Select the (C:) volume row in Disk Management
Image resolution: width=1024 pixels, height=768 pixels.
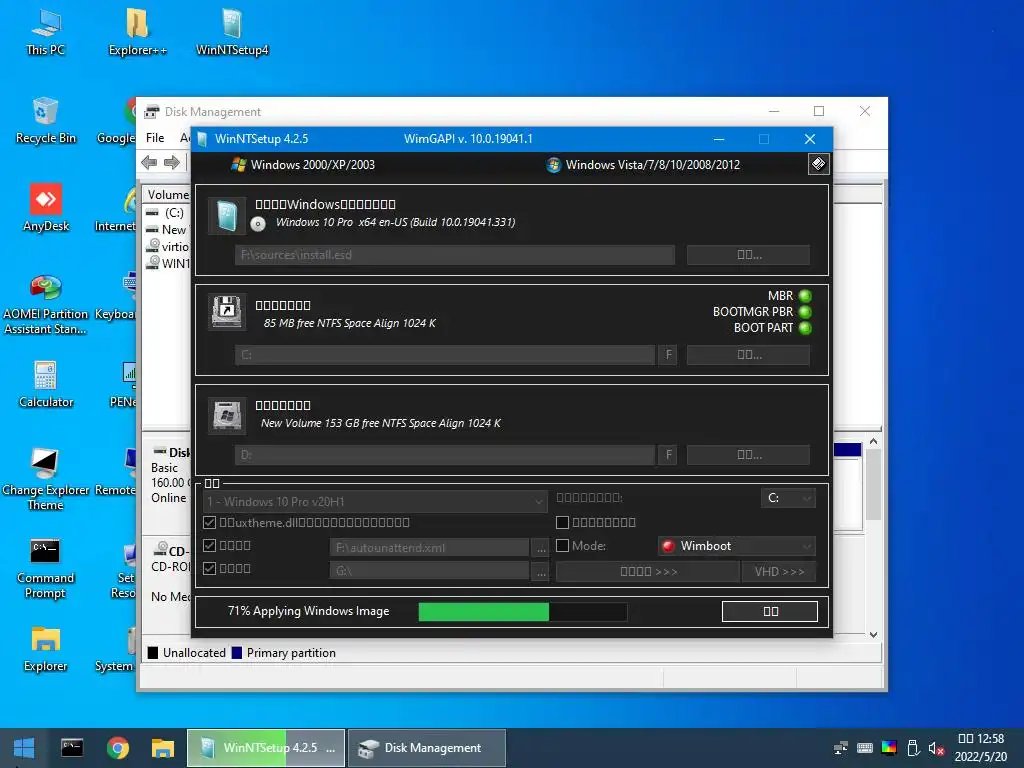pyautogui.click(x=167, y=212)
